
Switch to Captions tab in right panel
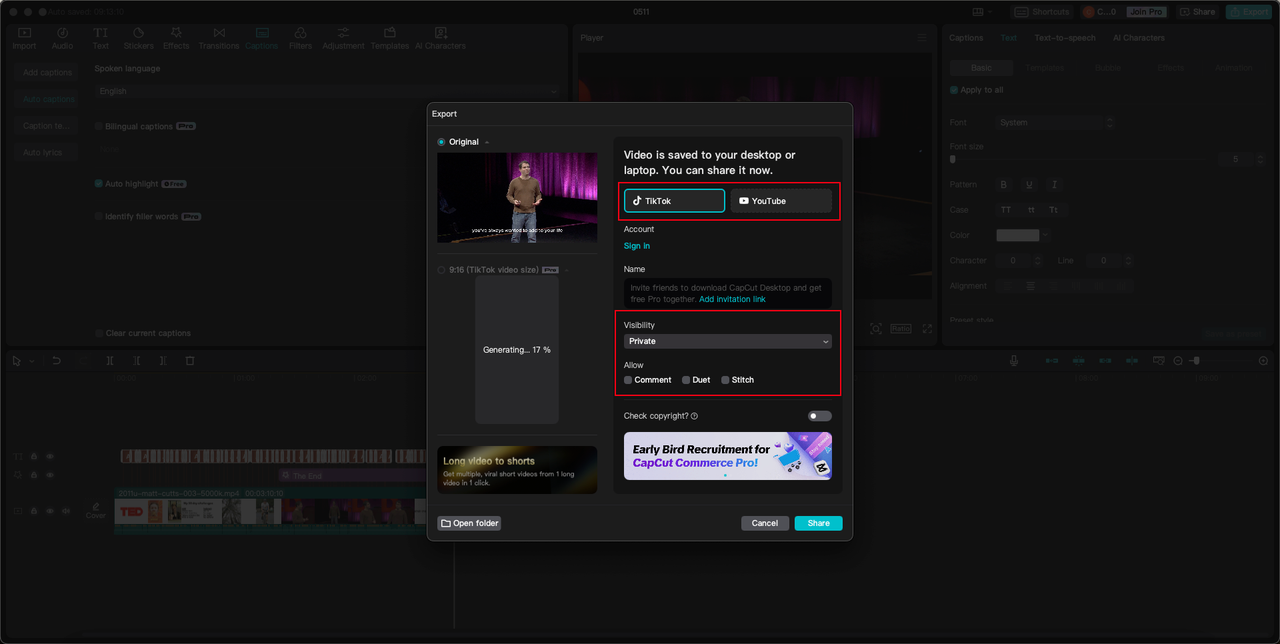[x=966, y=38]
